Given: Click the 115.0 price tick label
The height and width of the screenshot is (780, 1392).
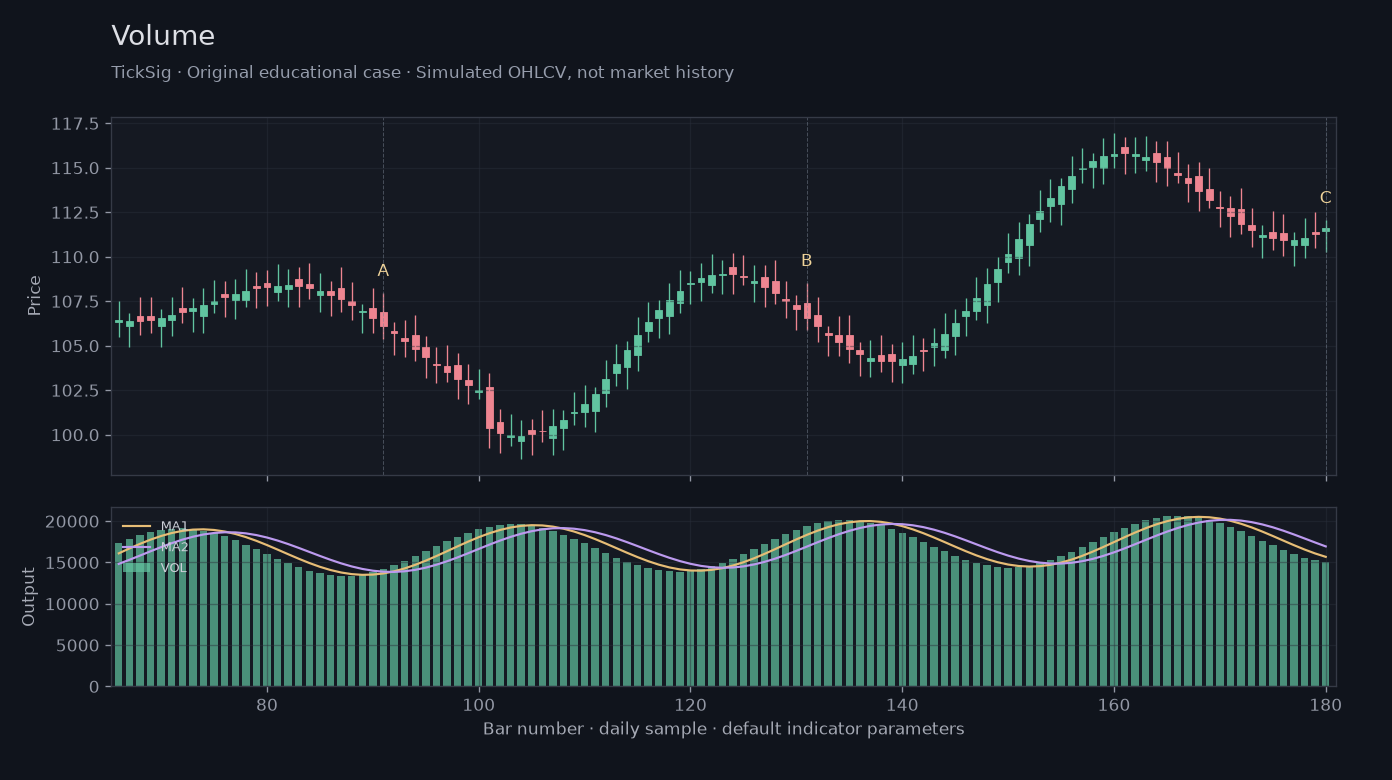Looking at the screenshot, I should pyautogui.click(x=75, y=168).
